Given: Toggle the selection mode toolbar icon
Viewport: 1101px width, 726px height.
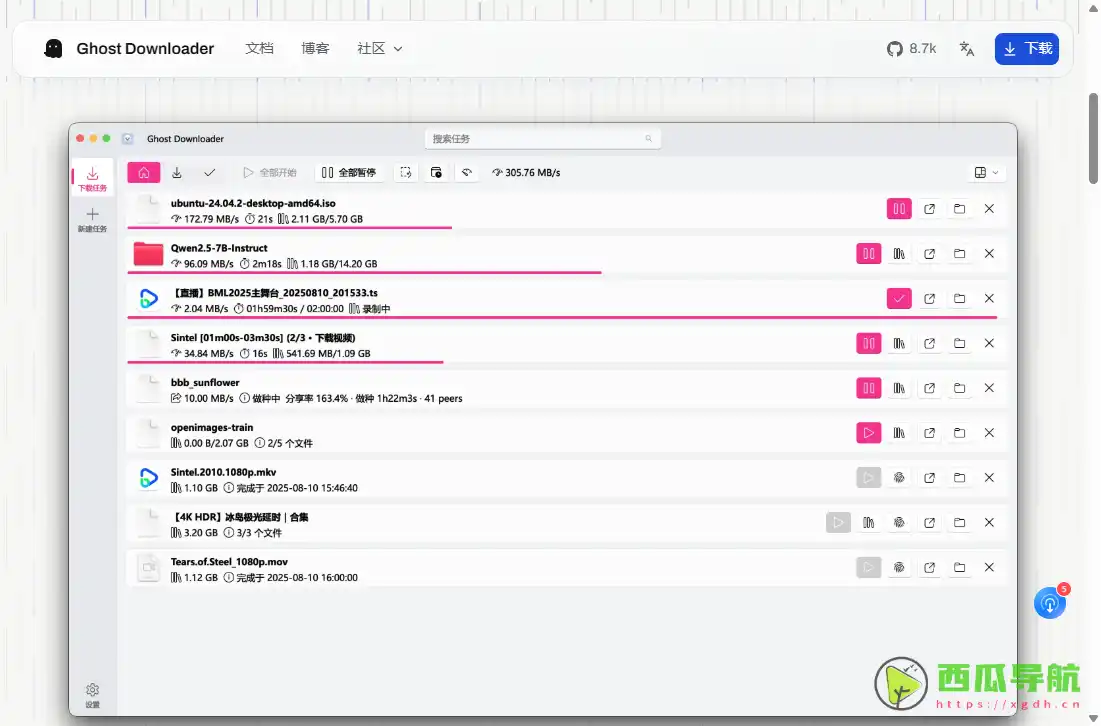Looking at the screenshot, I should 405,173.
